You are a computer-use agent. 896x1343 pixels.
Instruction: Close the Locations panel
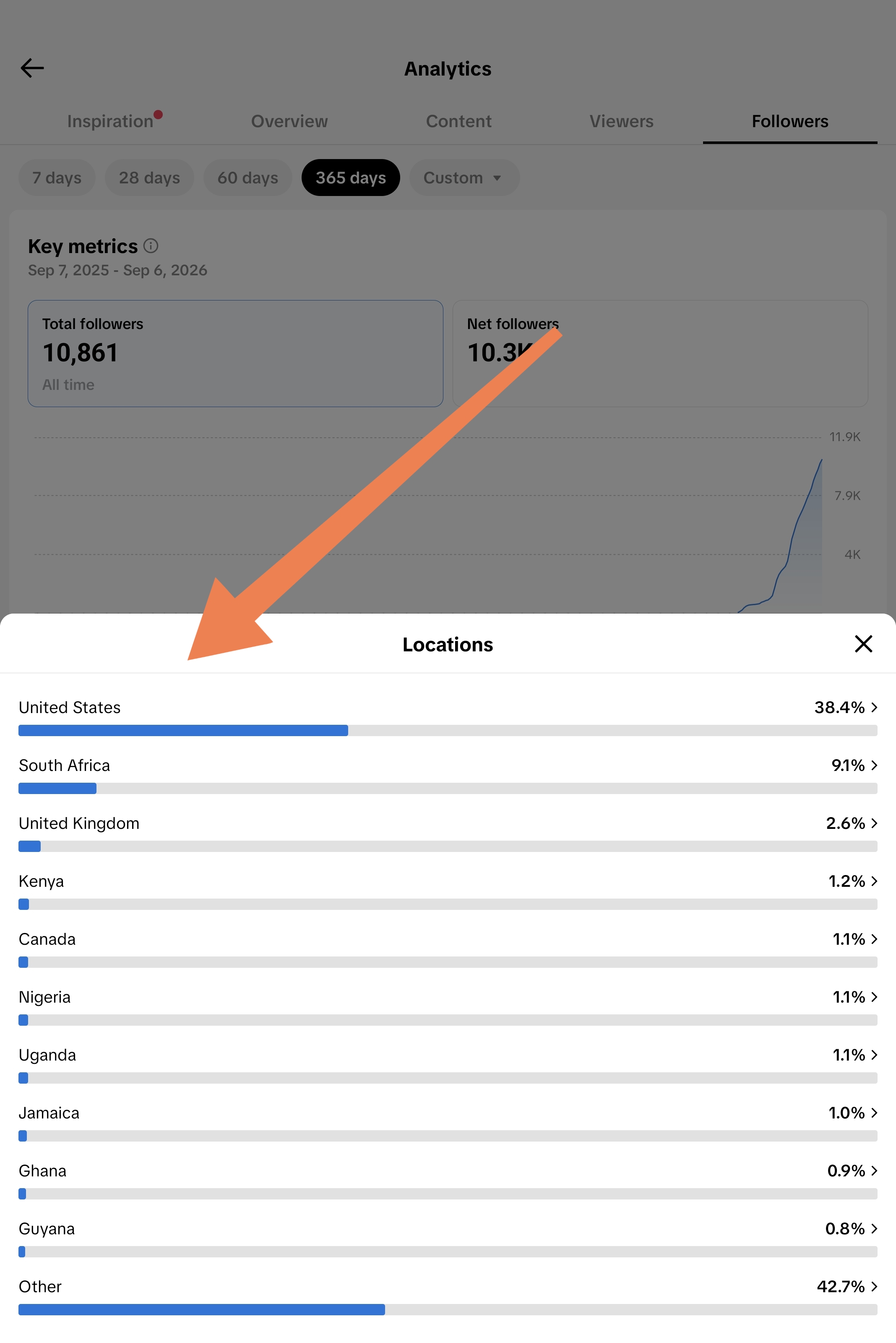point(863,644)
